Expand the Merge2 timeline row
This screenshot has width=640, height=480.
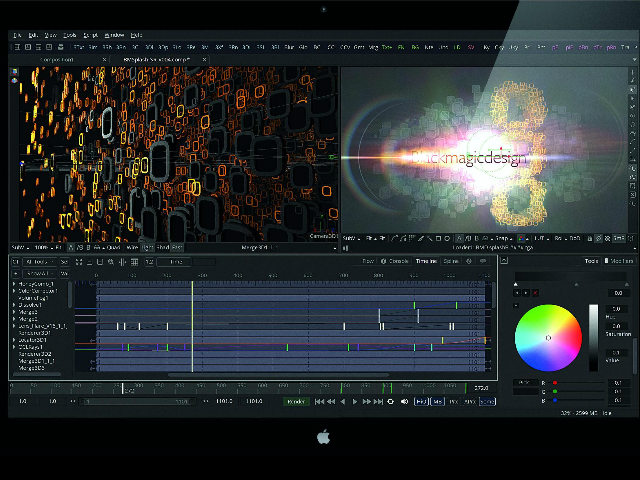point(14,319)
